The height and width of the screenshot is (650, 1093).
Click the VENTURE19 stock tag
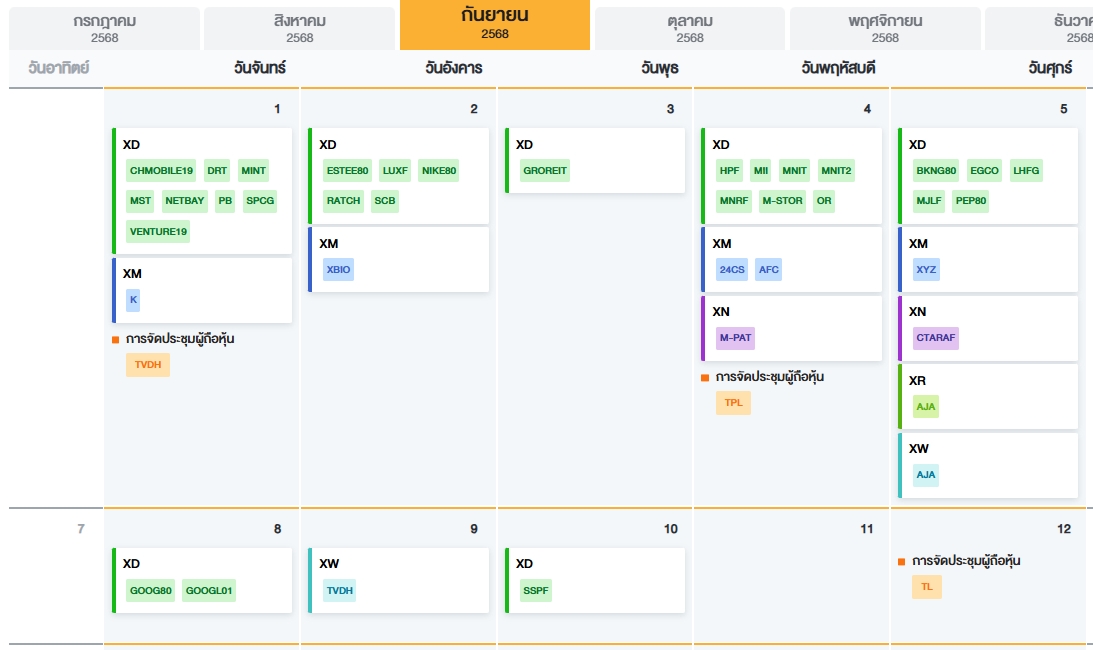tap(158, 231)
